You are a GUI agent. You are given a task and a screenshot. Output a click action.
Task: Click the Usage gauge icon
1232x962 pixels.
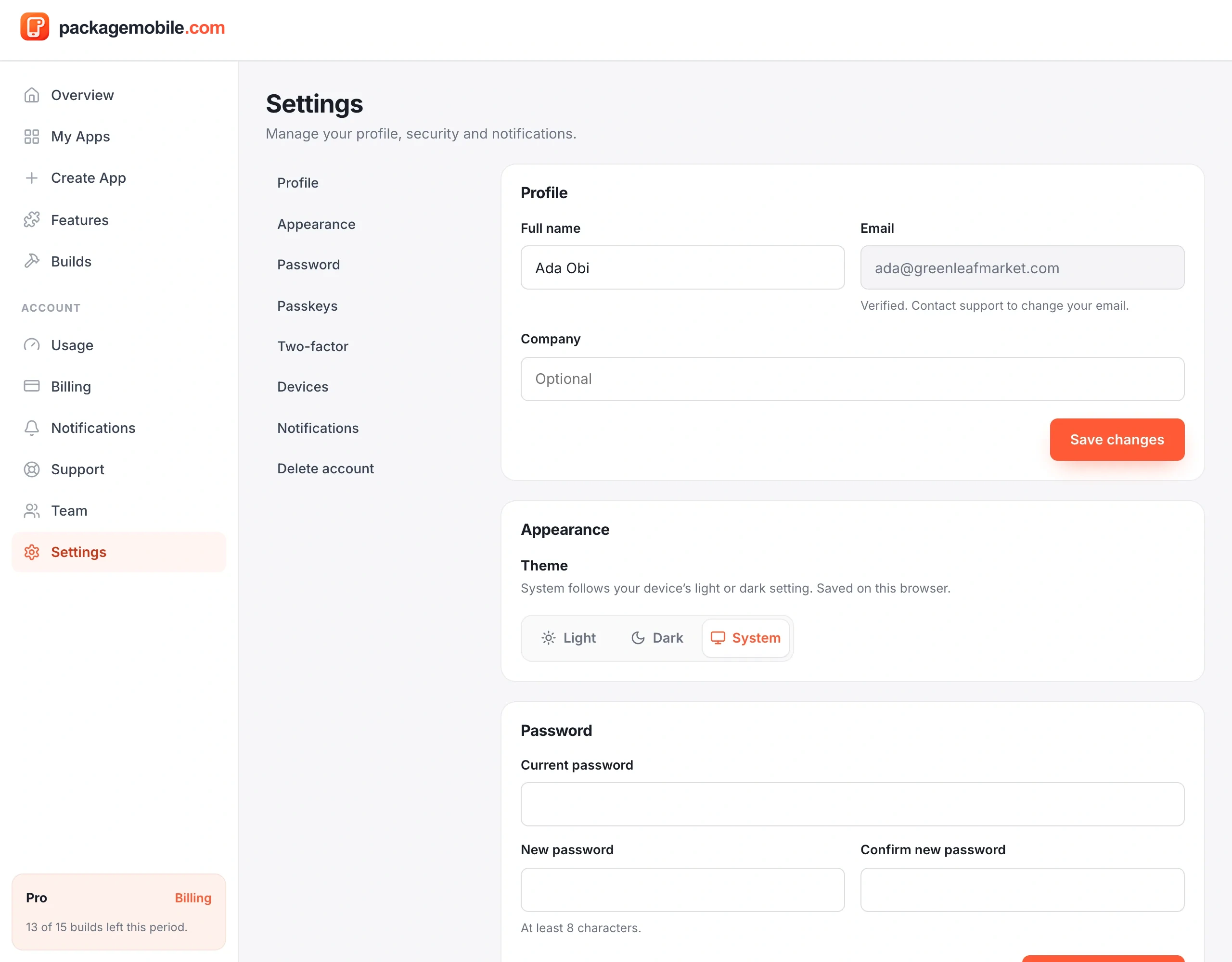click(32, 344)
